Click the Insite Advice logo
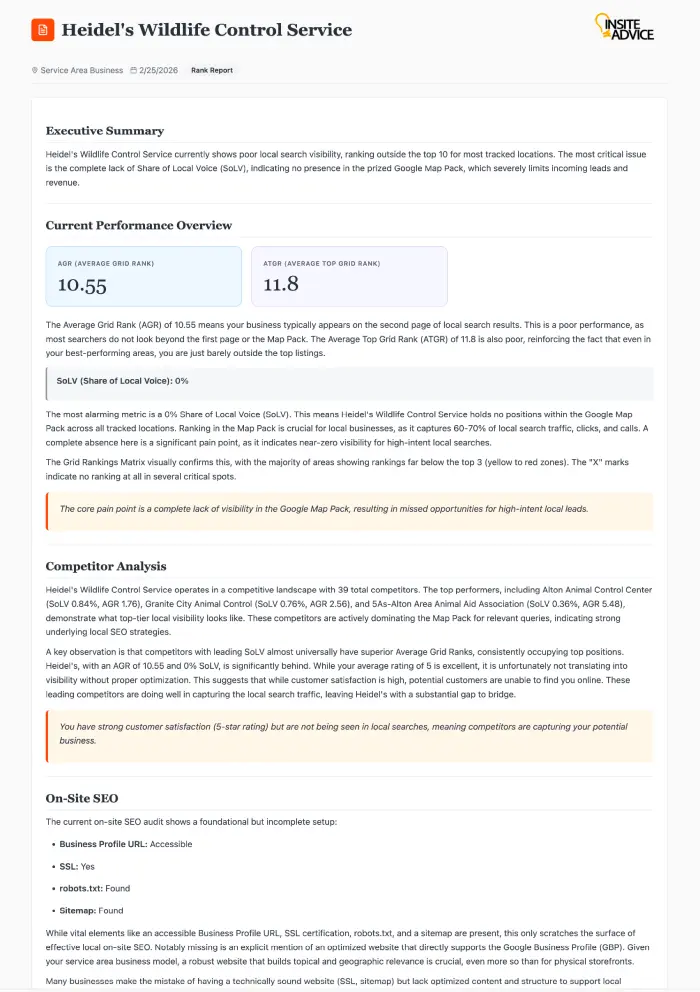This screenshot has height=992, width=700. [x=624, y=27]
